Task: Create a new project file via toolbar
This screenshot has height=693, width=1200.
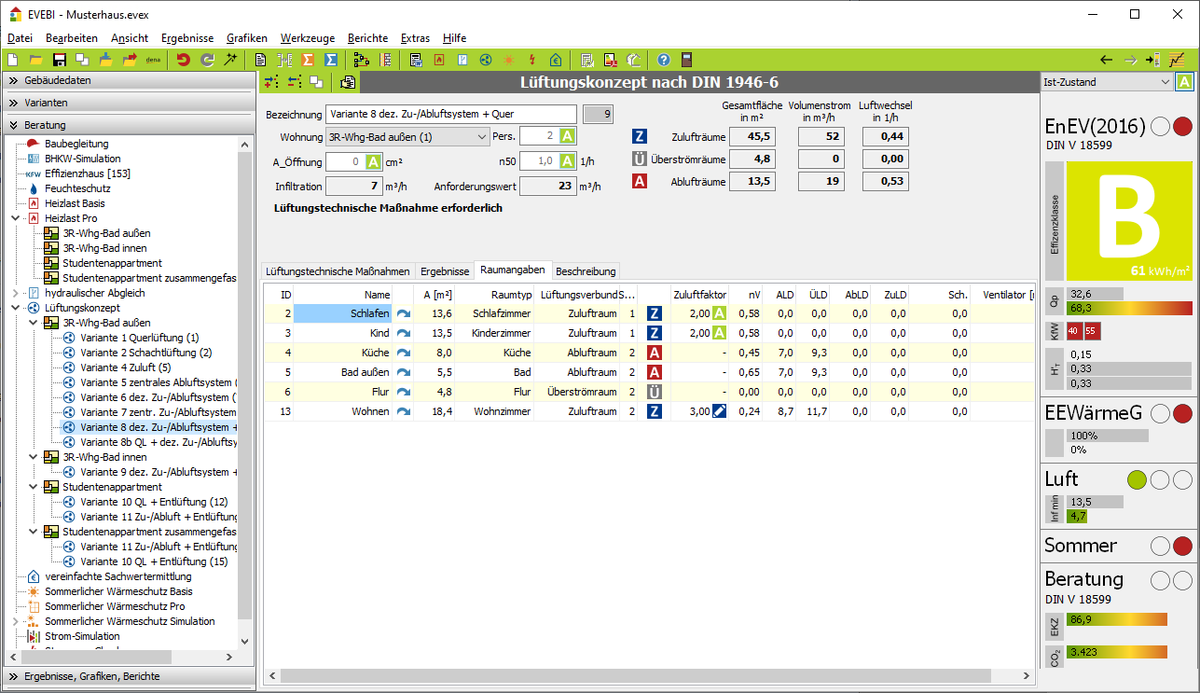Action: (x=14, y=60)
